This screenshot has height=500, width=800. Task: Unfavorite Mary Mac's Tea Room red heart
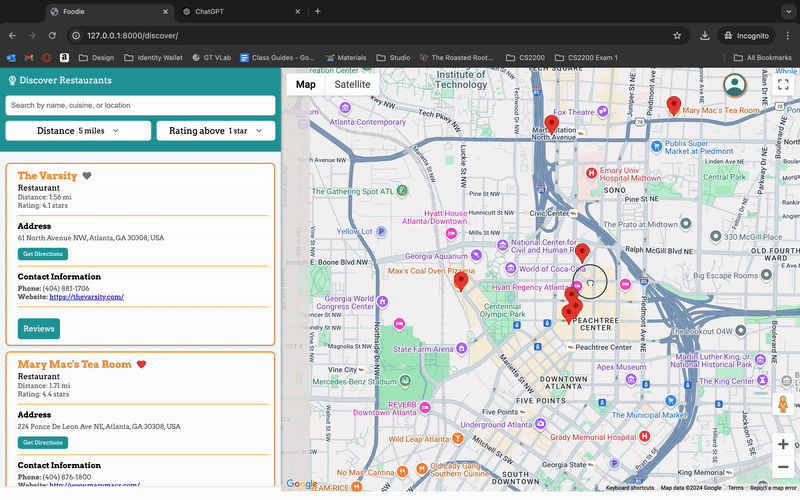click(x=141, y=364)
